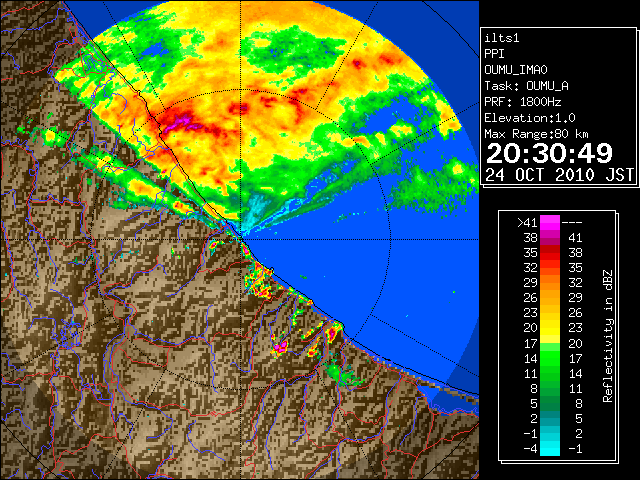Image resolution: width=640 pixels, height=480 pixels.
Task: Click the "---" entry on legend
Action: [572, 222]
